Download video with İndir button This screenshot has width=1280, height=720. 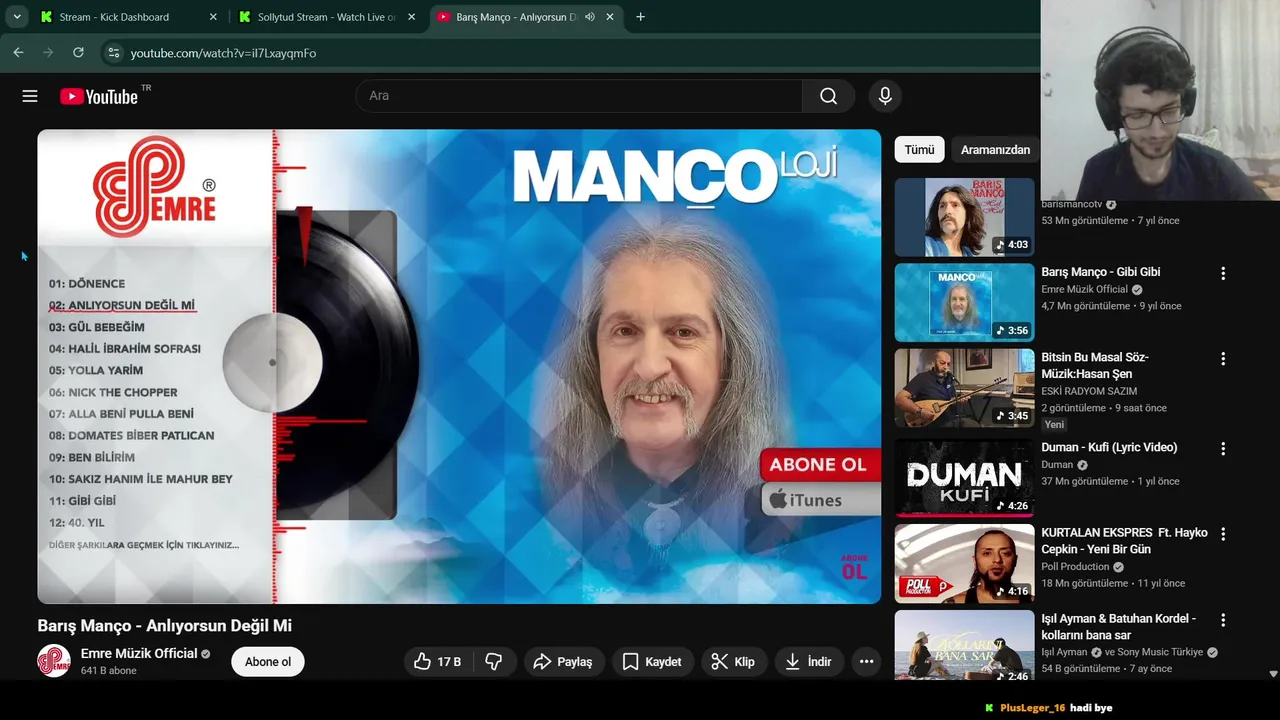tap(809, 662)
